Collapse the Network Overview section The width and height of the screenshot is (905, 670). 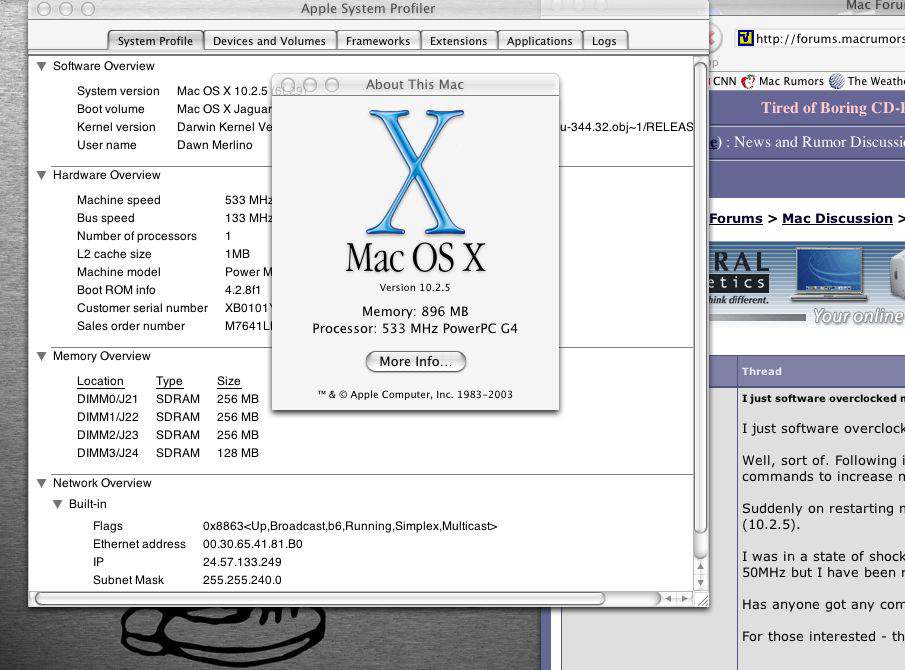coord(42,484)
